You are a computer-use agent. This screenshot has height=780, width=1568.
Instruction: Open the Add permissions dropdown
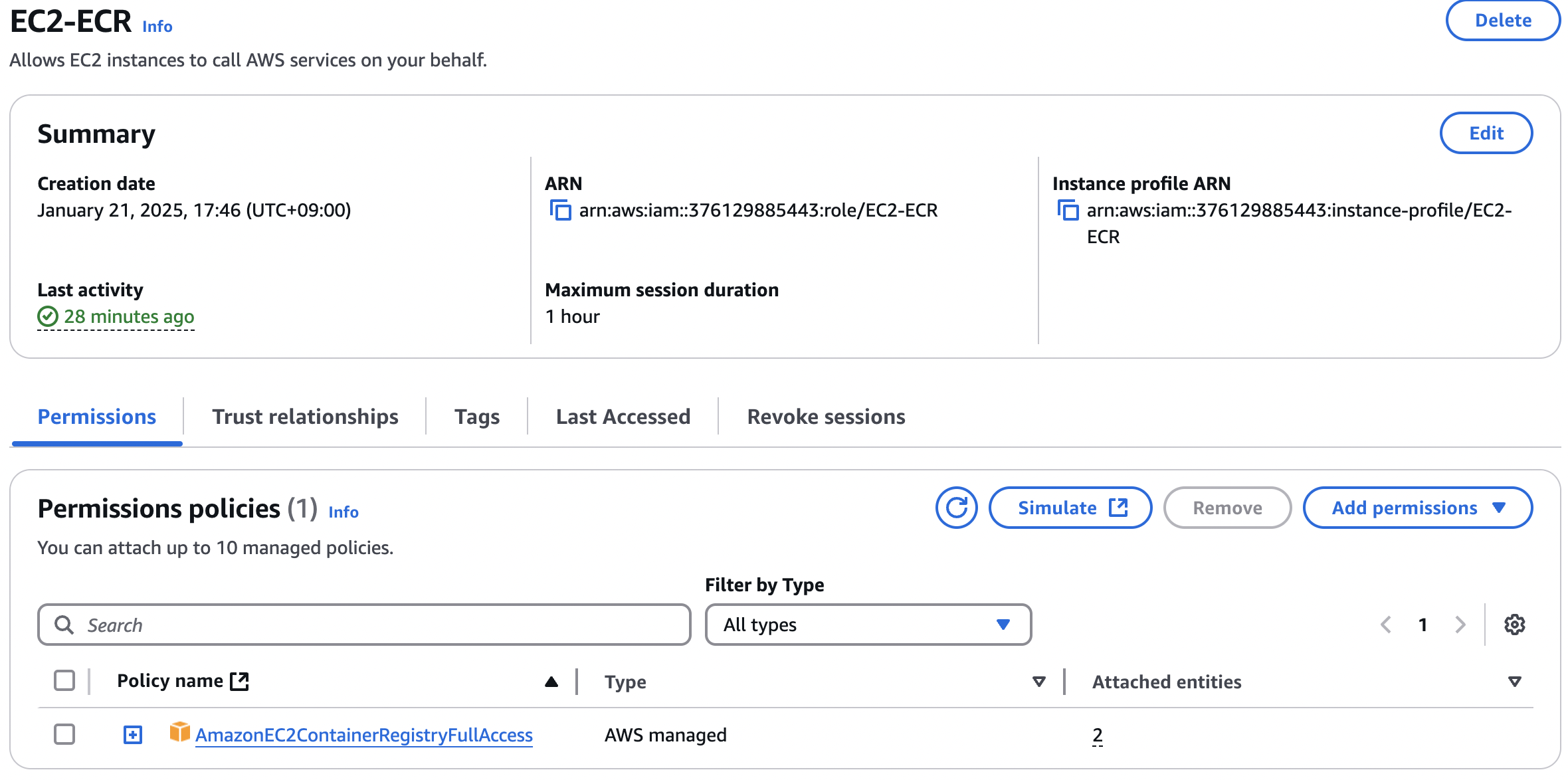(x=1417, y=508)
